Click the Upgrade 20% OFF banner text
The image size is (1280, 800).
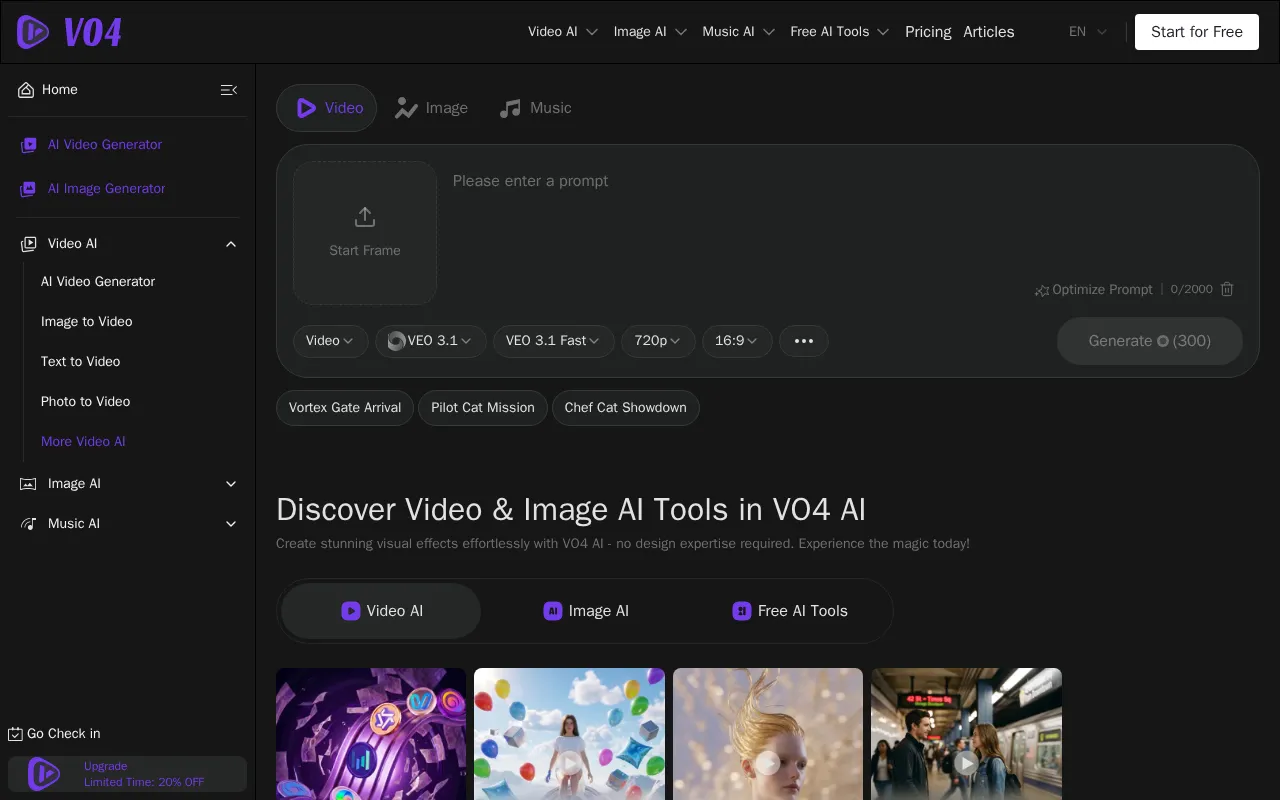pos(144,774)
